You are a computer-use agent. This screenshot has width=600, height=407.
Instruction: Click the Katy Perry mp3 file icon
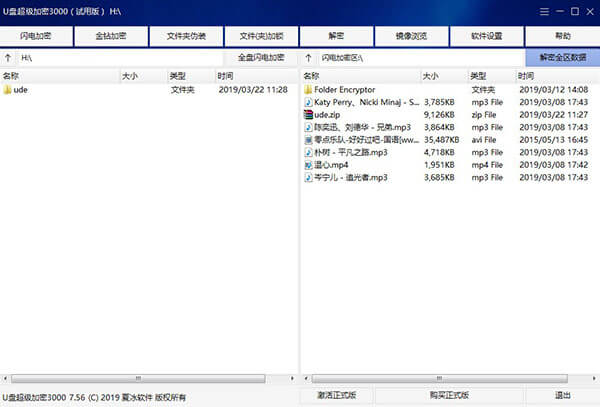click(308, 102)
